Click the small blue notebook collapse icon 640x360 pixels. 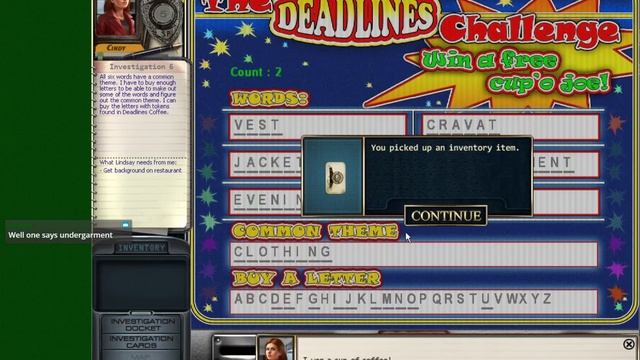[126, 224]
